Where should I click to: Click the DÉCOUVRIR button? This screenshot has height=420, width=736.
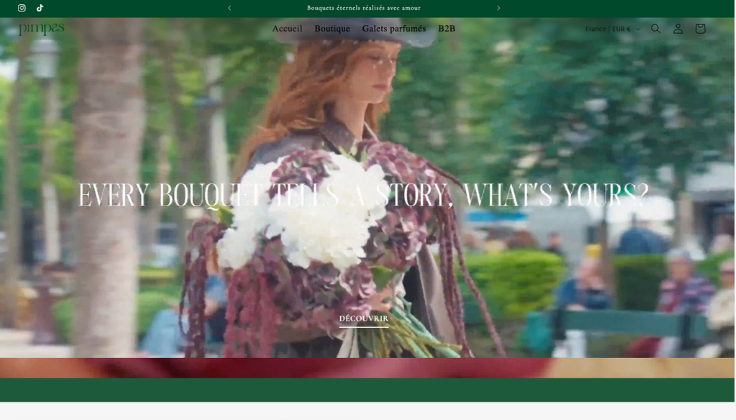[364, 319]
